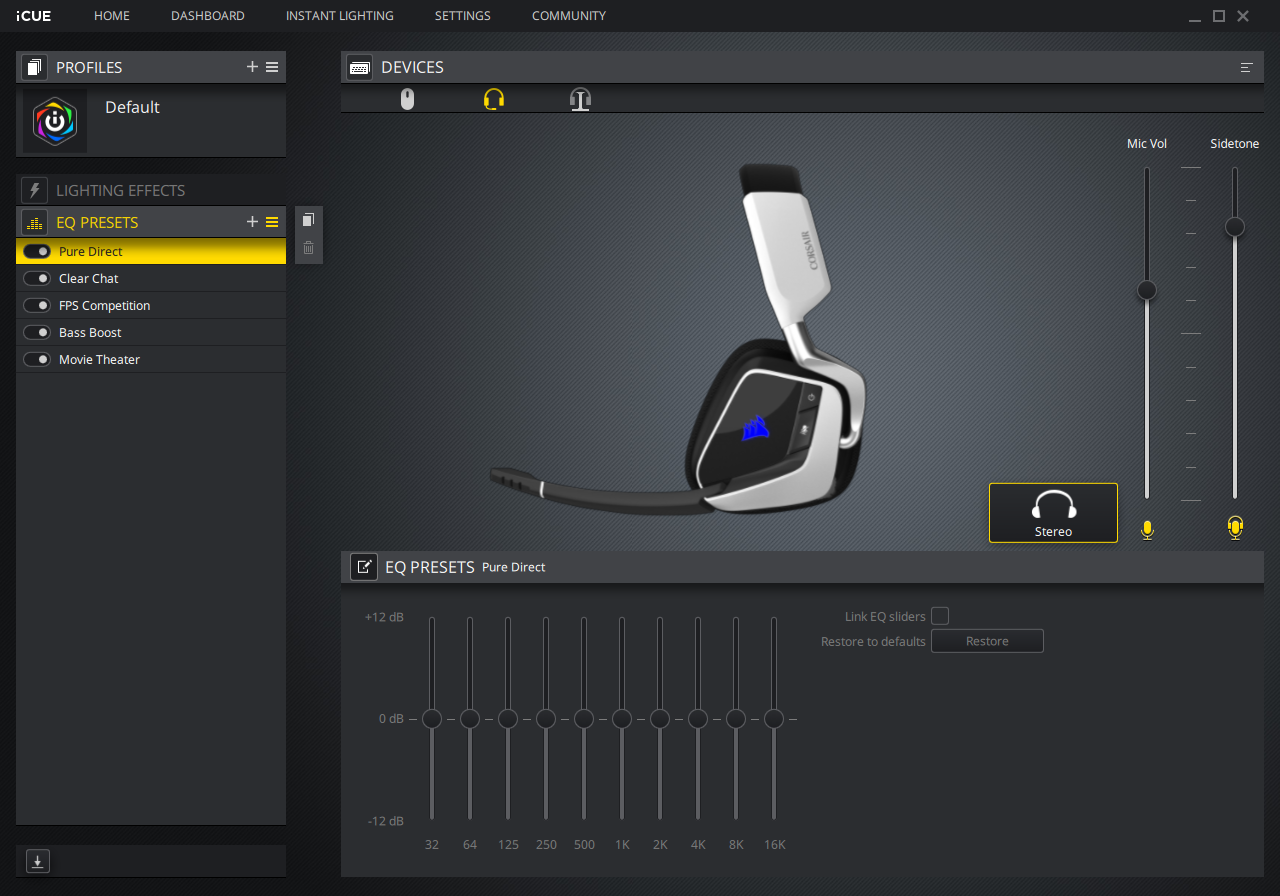Image resolution: width=1280 pixels, height=896 pixels.
Task: Click the 500 Hz EQ slider handle
Action: [x=584, y=719]
